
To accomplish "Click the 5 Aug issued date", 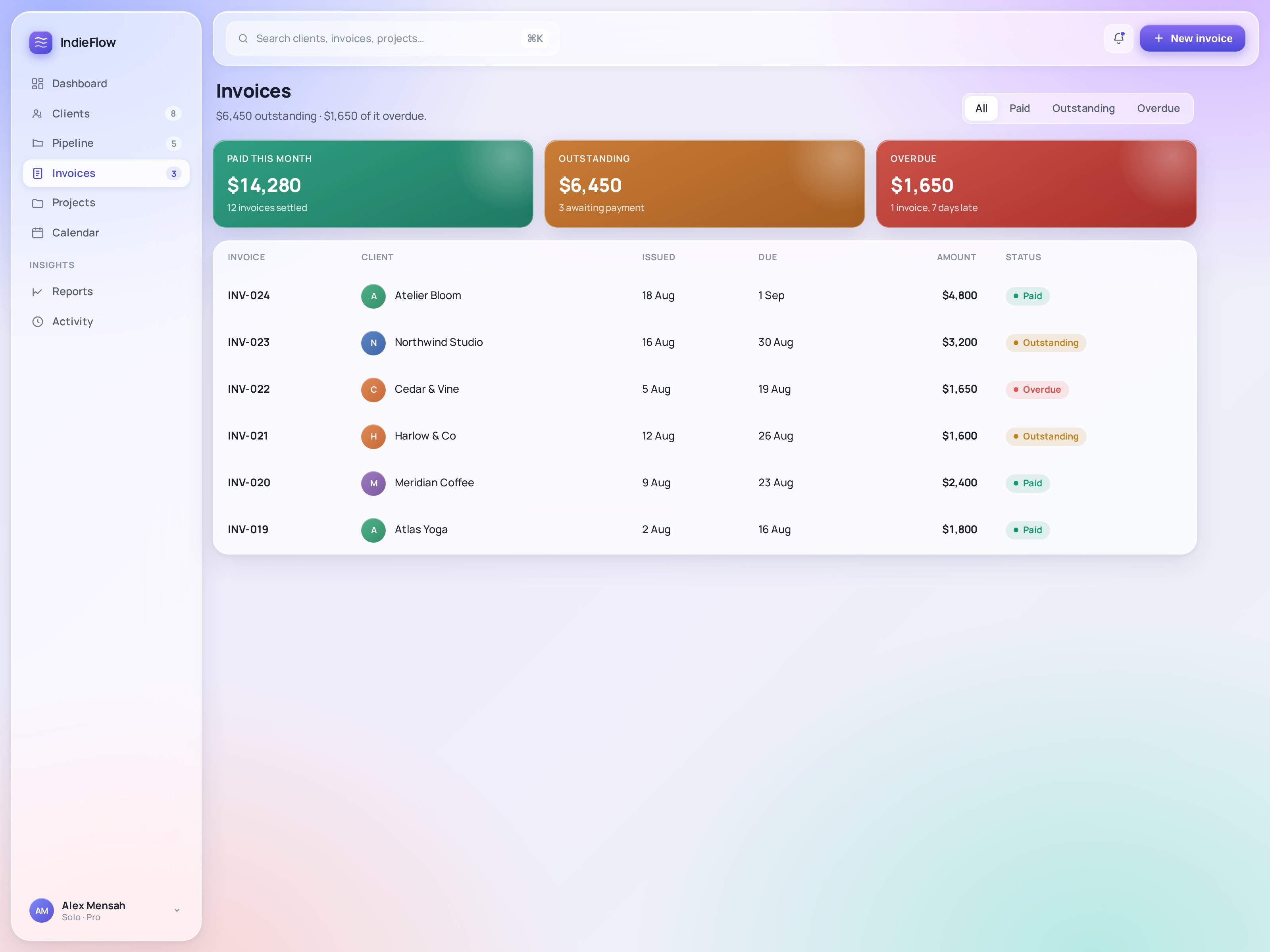I will point(656,389).
